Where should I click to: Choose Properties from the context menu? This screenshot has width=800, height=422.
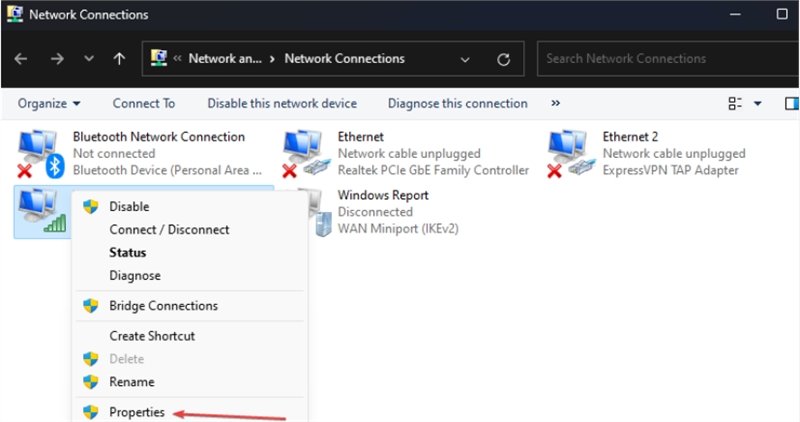137,412
